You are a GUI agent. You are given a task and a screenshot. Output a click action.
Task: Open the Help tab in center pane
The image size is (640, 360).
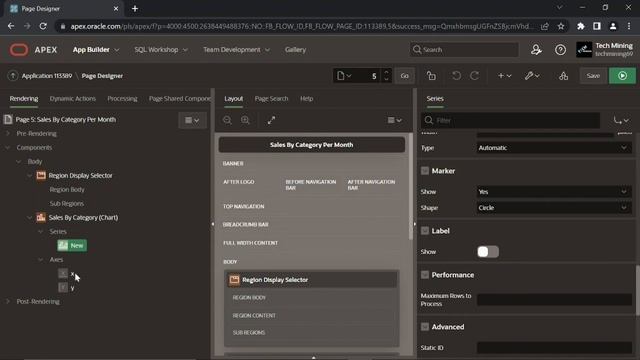click(x=307, y=98)
